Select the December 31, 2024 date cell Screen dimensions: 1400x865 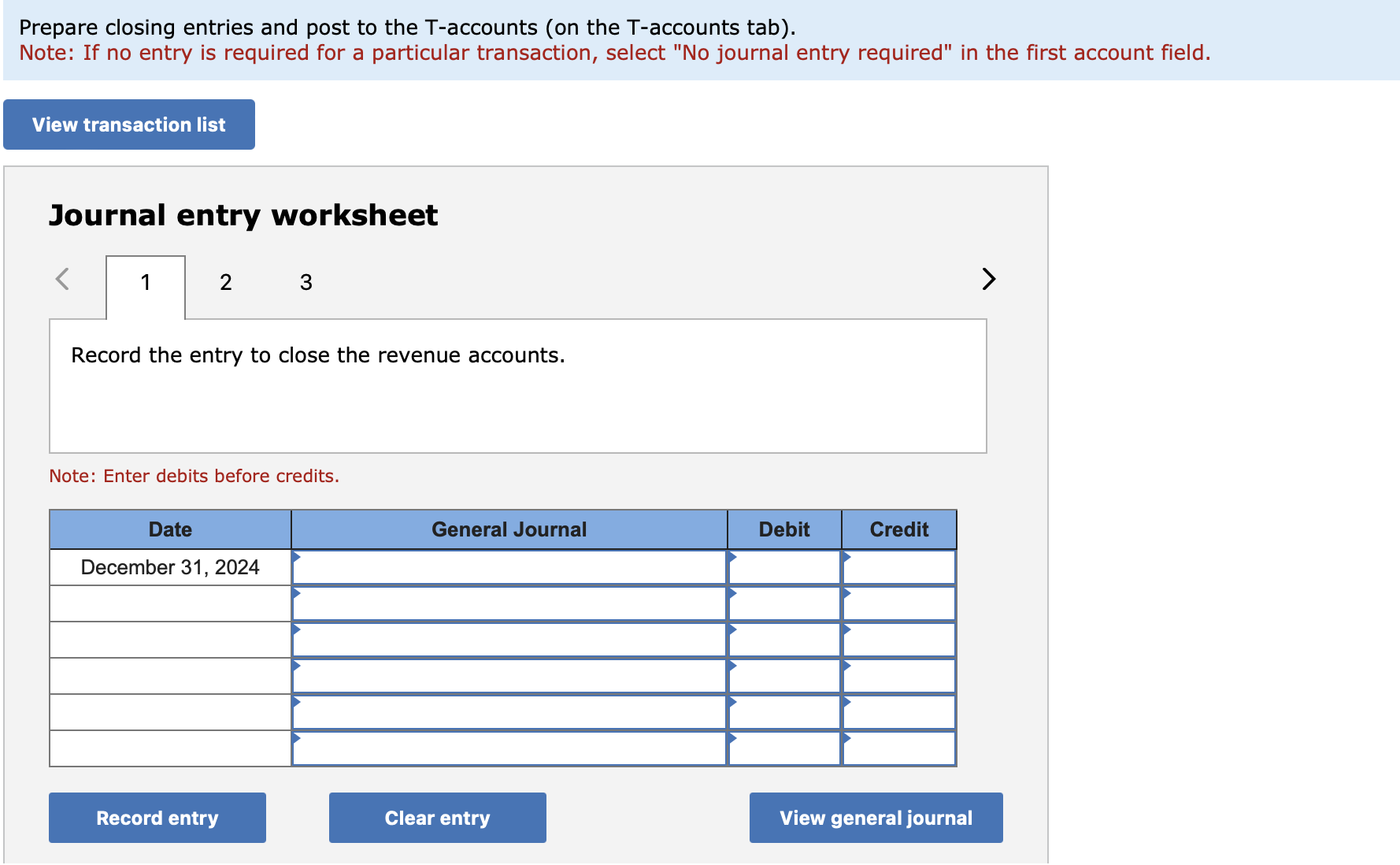pos(170,566)
